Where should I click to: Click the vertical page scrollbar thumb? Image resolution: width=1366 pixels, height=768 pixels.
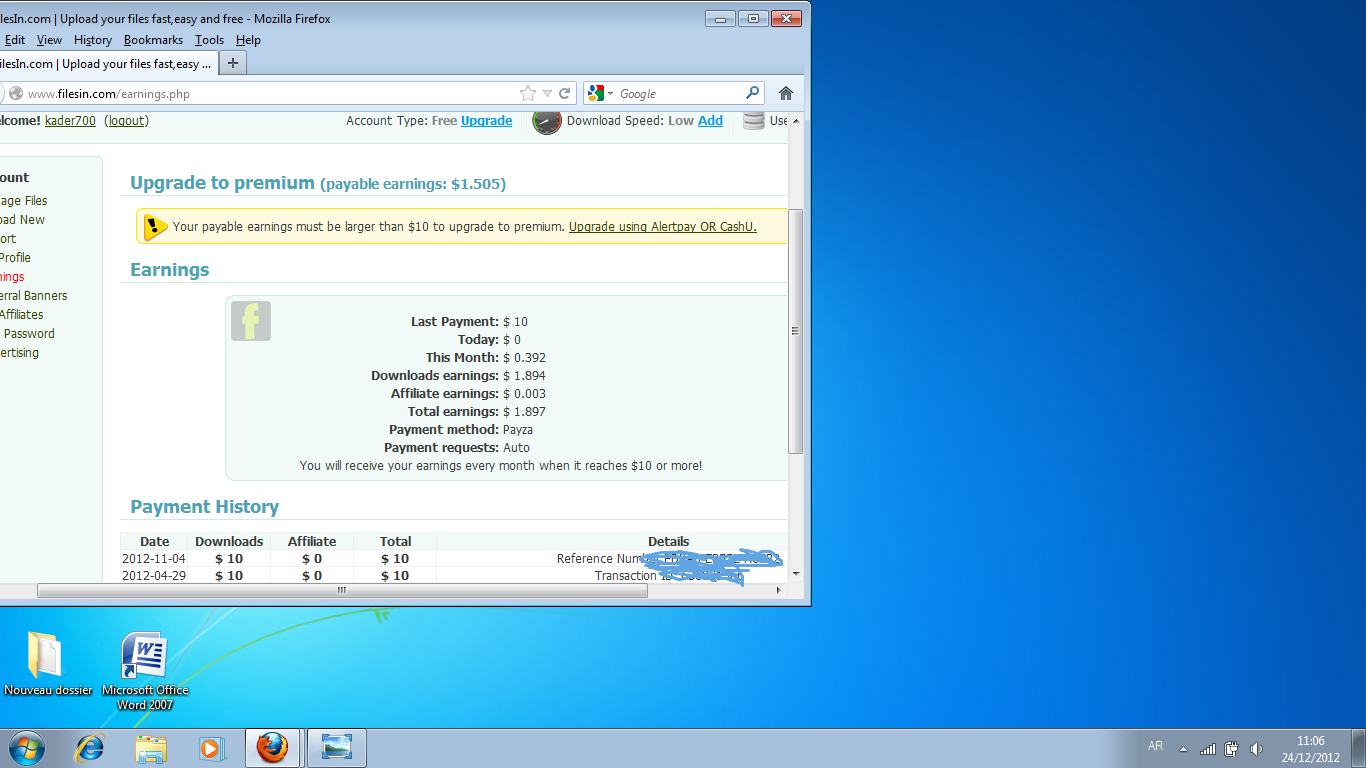[x=796, y=331]
